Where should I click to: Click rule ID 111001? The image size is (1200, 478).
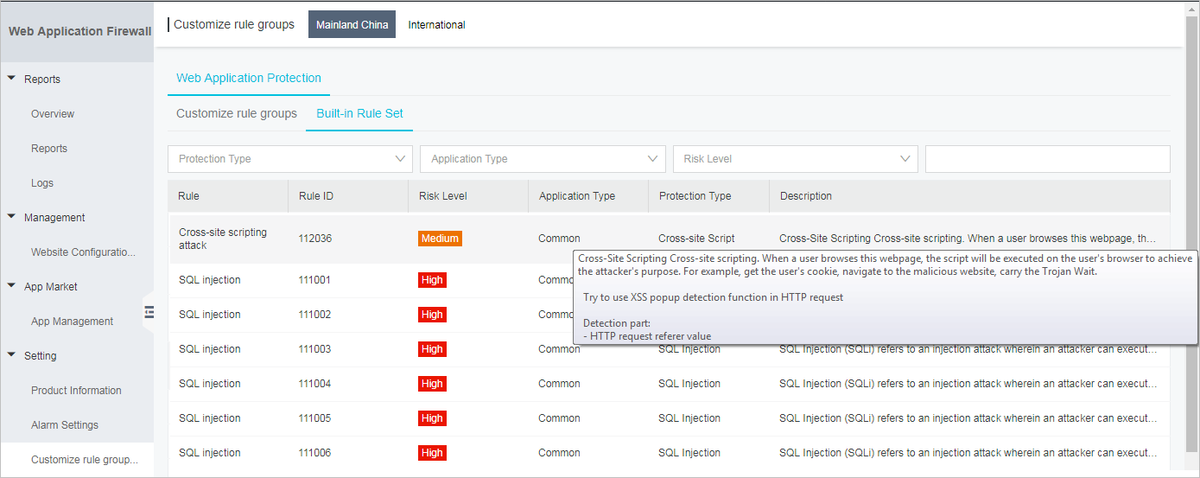[315, 280]
